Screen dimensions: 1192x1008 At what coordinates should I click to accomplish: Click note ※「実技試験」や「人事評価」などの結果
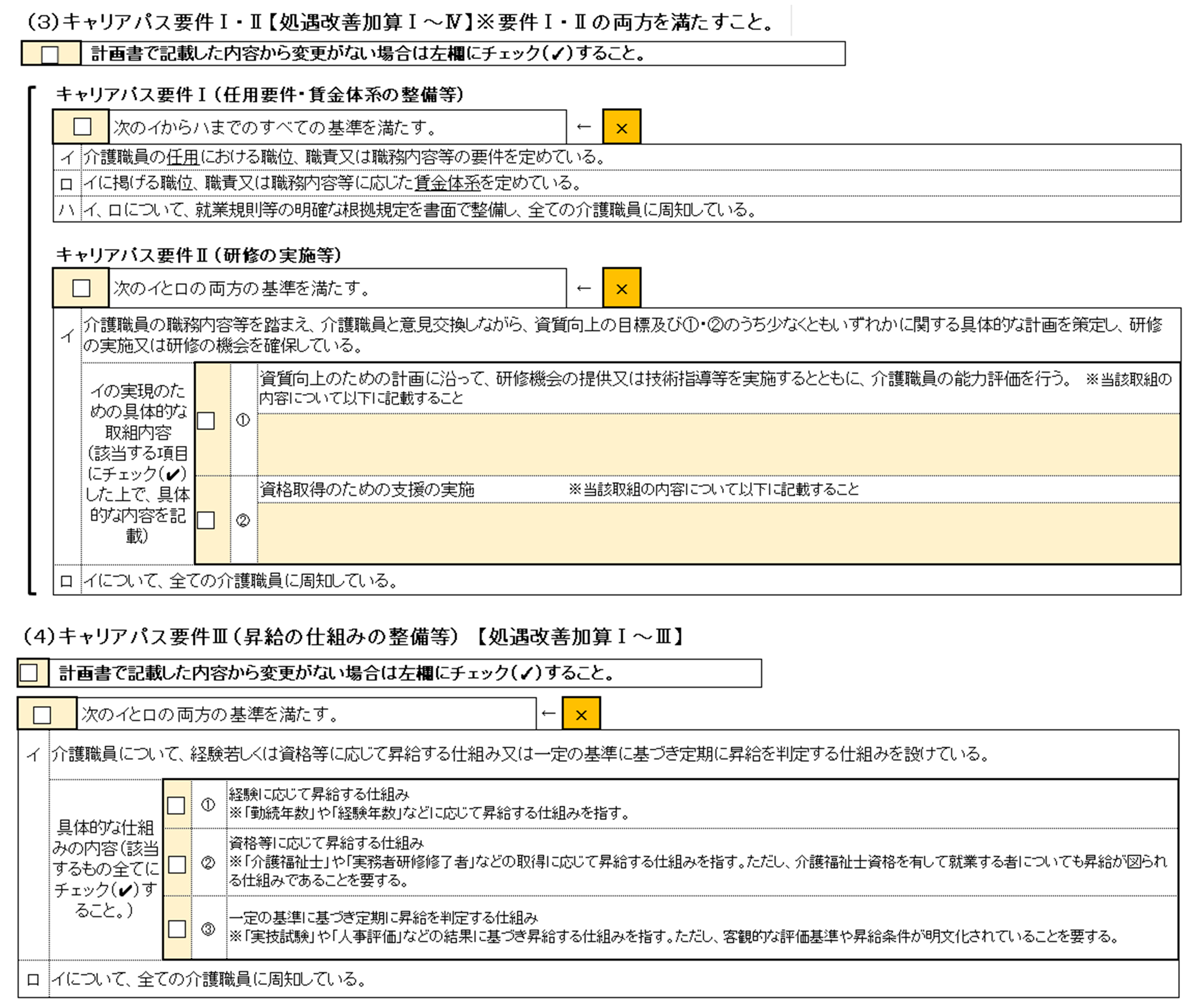click(674, 937)
